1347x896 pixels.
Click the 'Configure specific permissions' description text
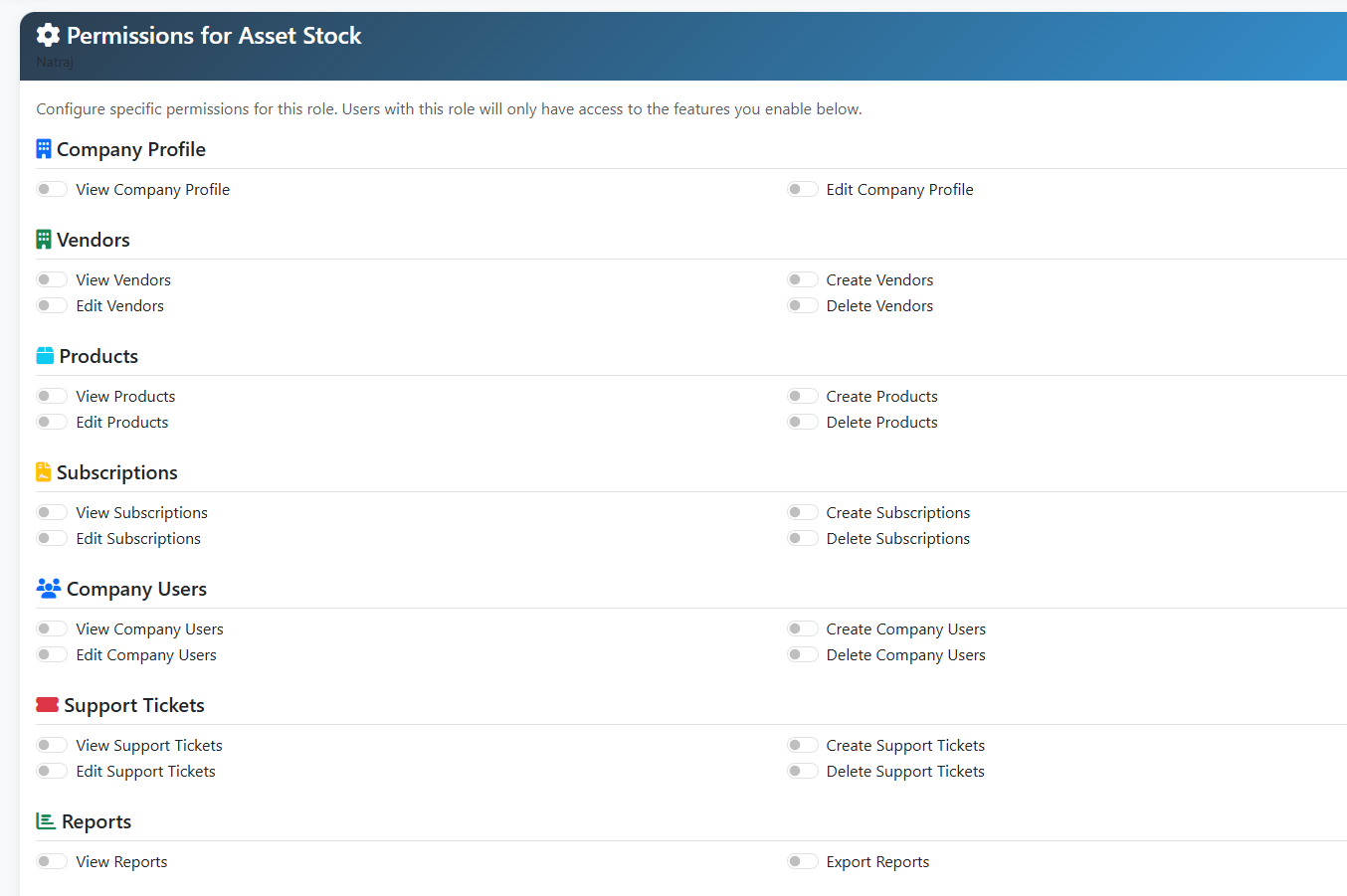[450, 109]
